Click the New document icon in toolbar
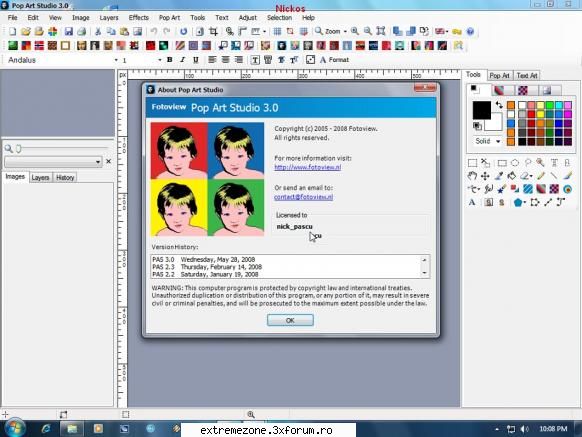Viewport: 582px width, 437px height. 12,32
